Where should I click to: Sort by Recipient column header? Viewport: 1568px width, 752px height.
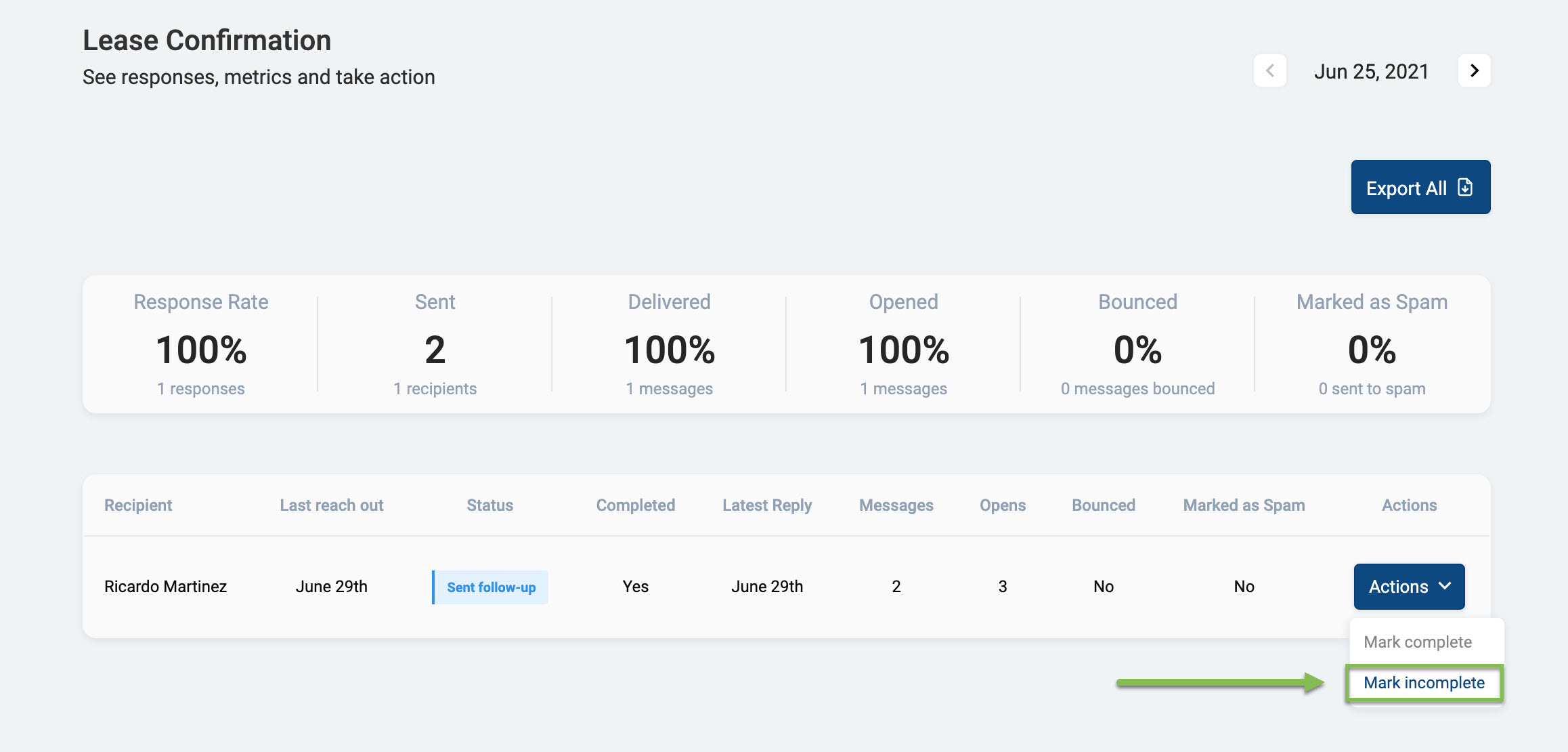[x=138, y=505]
